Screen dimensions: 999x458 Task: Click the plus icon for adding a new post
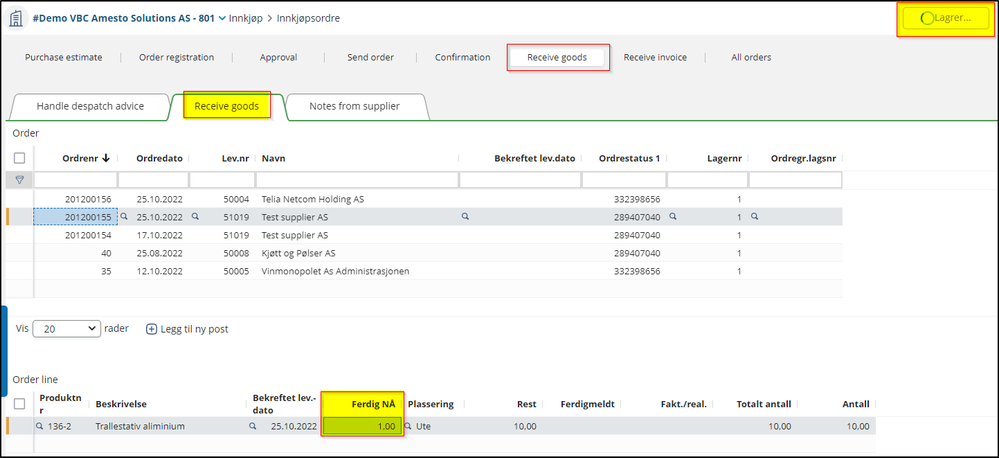[152, 329]
